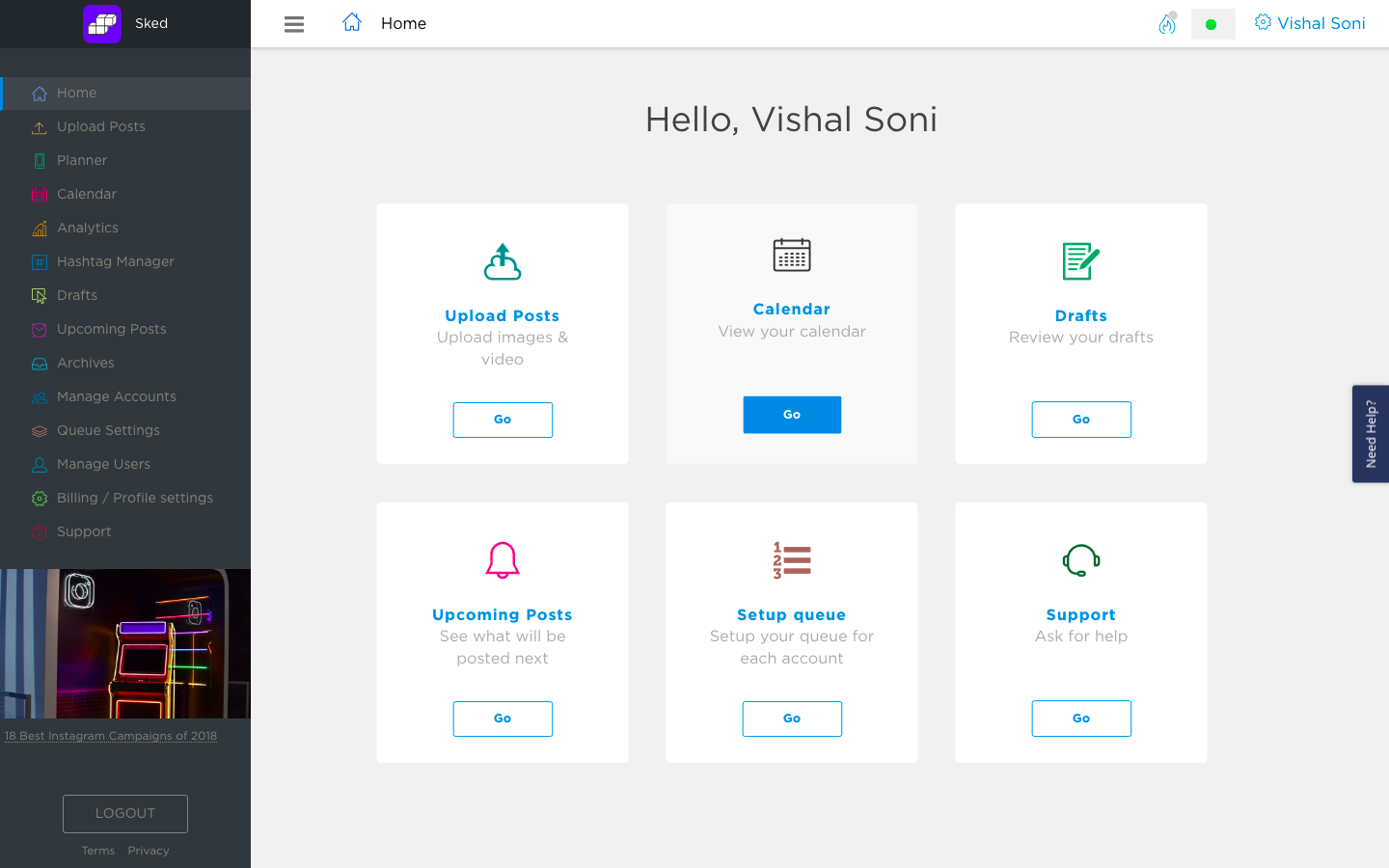Viewport: 1389px width, 868px height.
Task: Click the Sked logo icon
Action: [x=102, y=24]
